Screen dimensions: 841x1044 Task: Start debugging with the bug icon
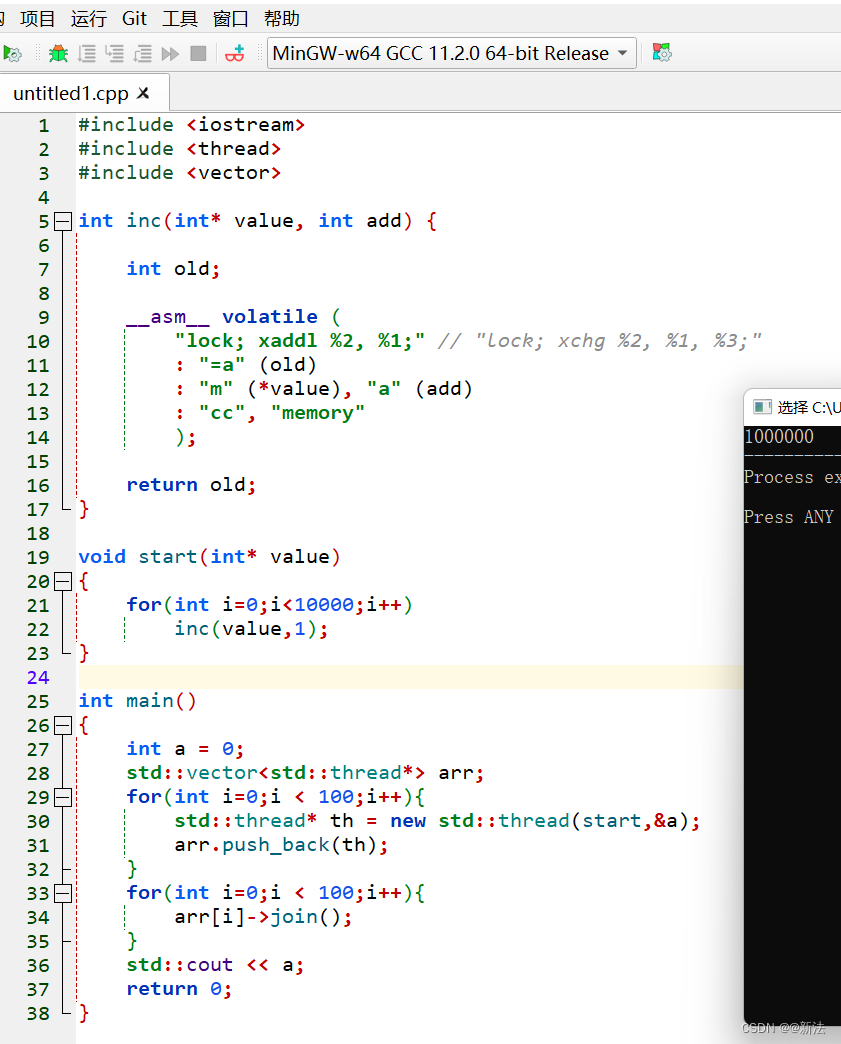tap(57, 52)
